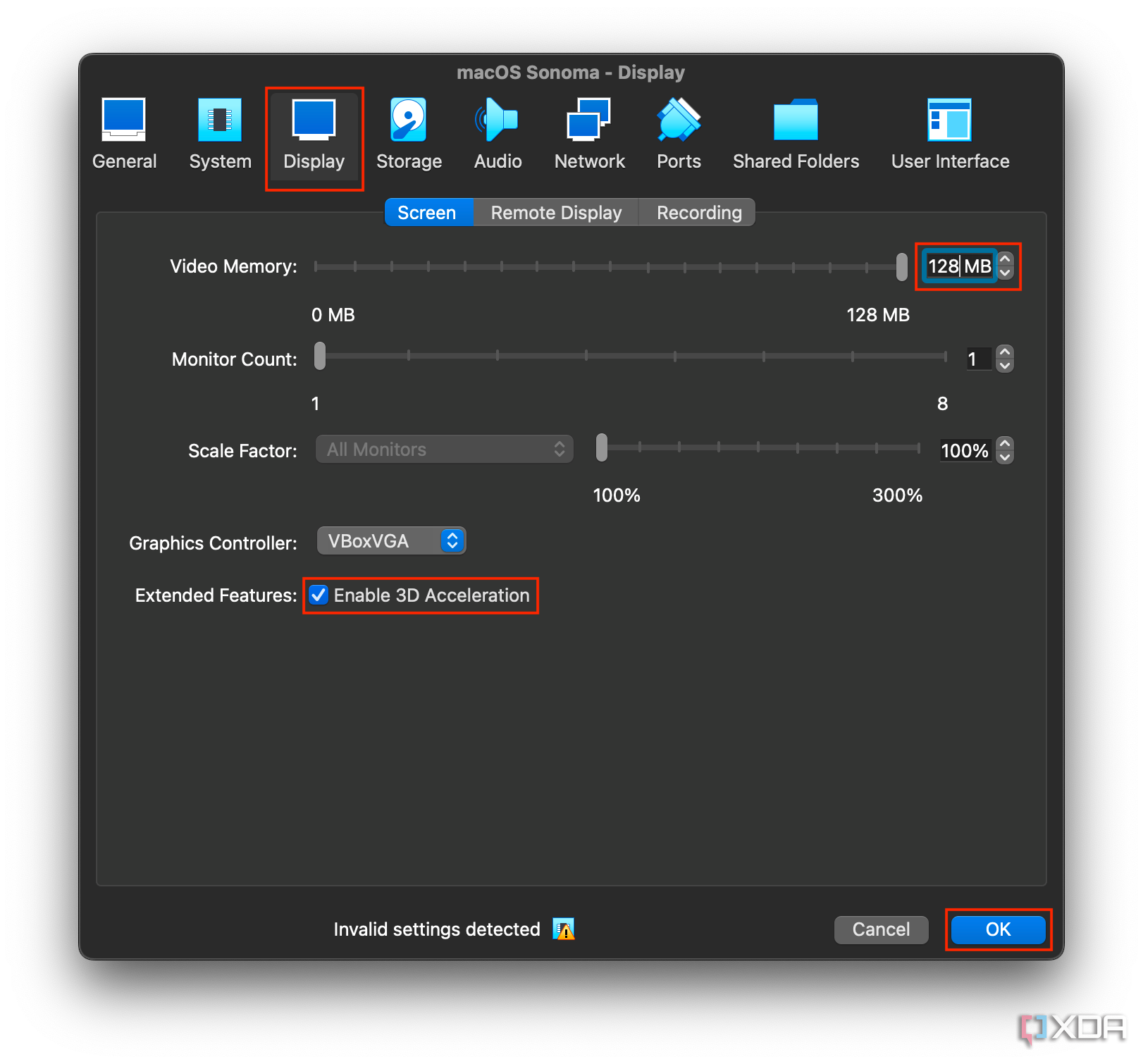Click the Scale Factor slider handle
The height and width of the screenshot is (1064, 1143).
coord(601,448)
